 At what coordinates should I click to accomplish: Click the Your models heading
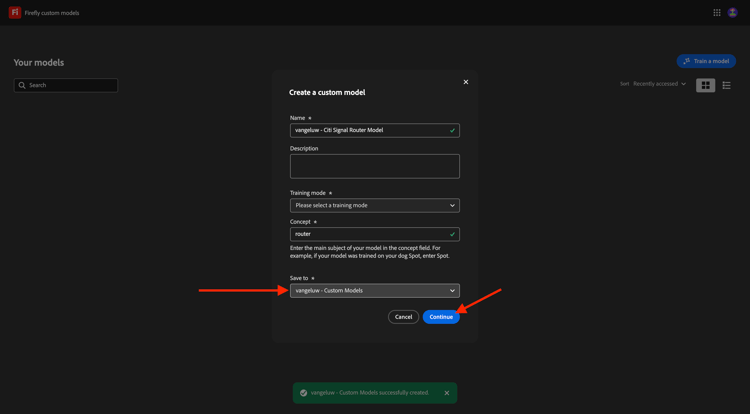[39, 63]
